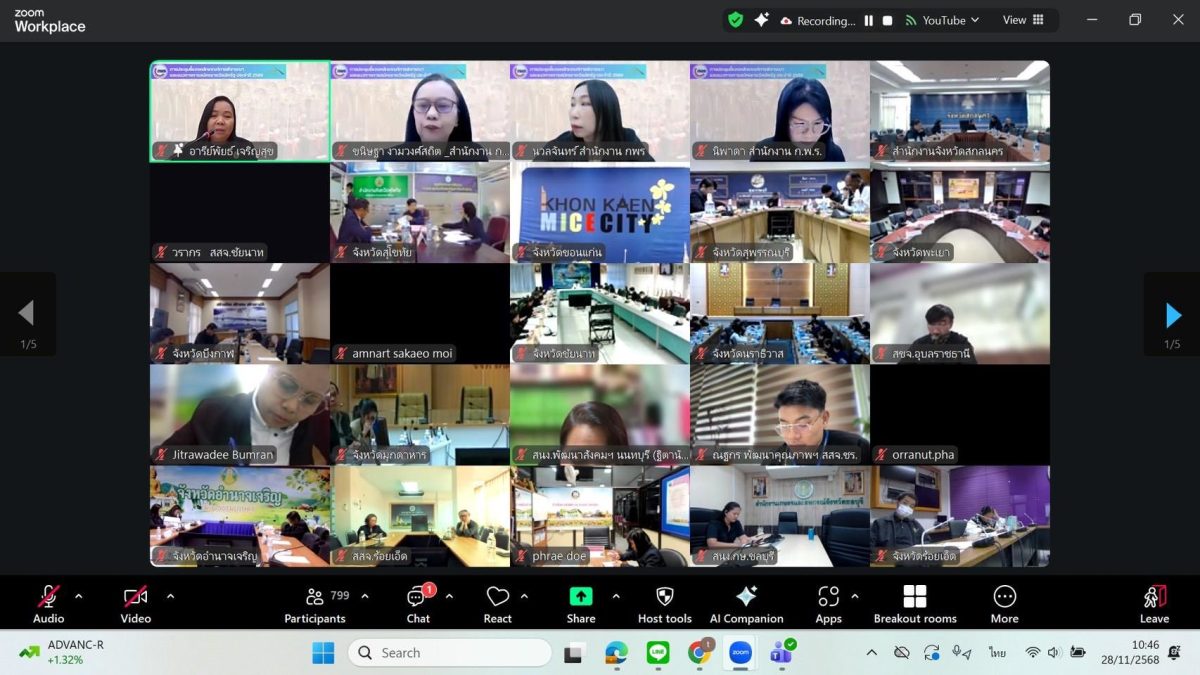Open the View layout menu

pos(1023,20)
